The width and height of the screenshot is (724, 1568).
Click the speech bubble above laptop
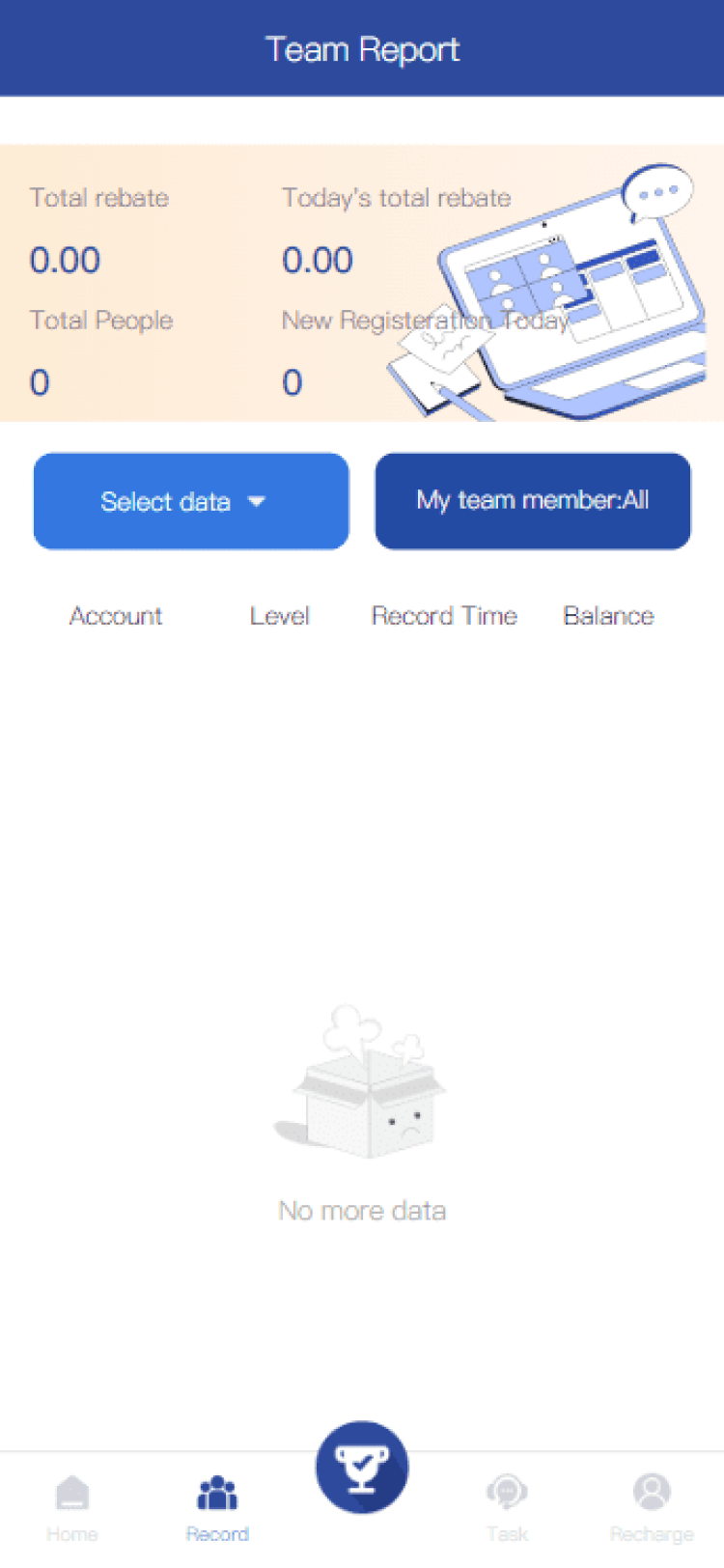(x=656, y=193)
